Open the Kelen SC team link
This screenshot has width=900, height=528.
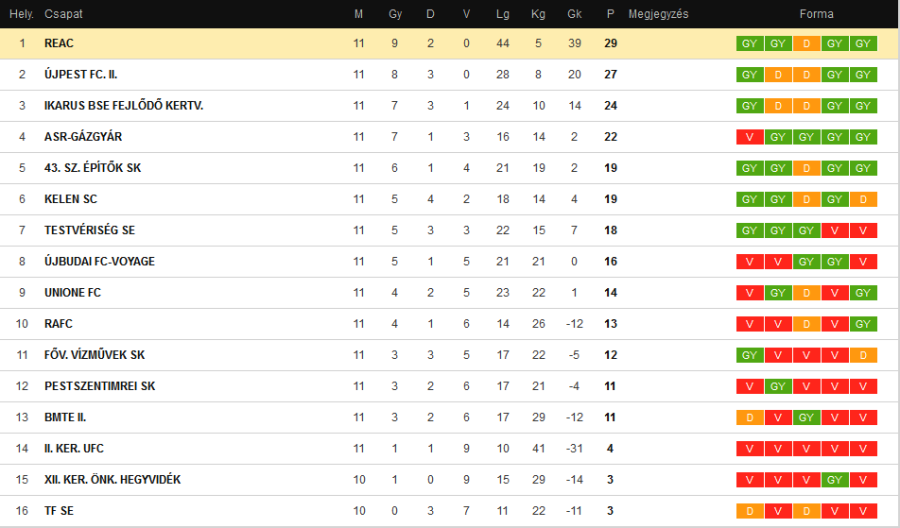click(x=70, y=199)
